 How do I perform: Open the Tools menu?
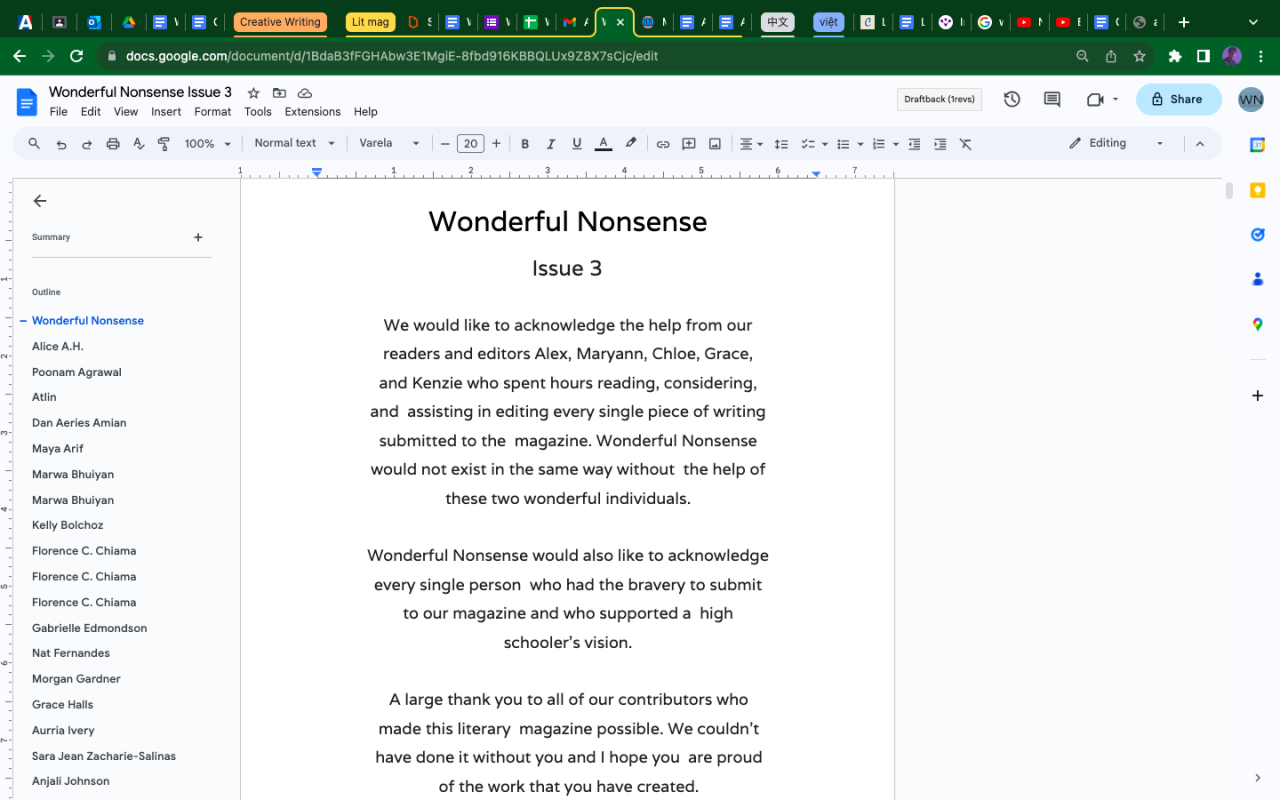pyautogui.click(x=258, y=112)
